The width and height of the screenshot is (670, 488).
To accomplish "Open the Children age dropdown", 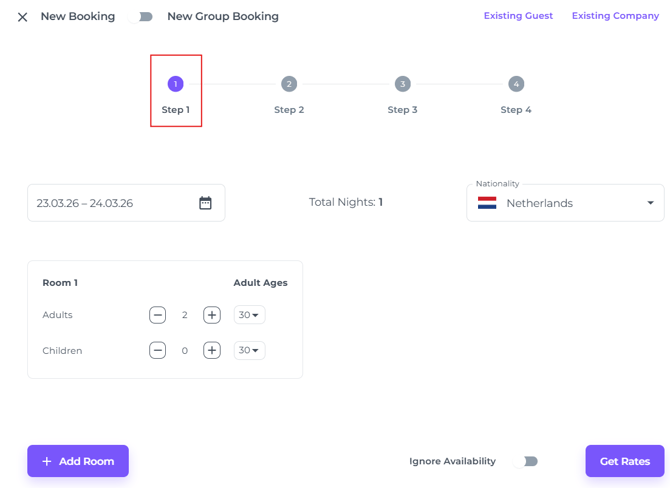I will click(249, 351).
